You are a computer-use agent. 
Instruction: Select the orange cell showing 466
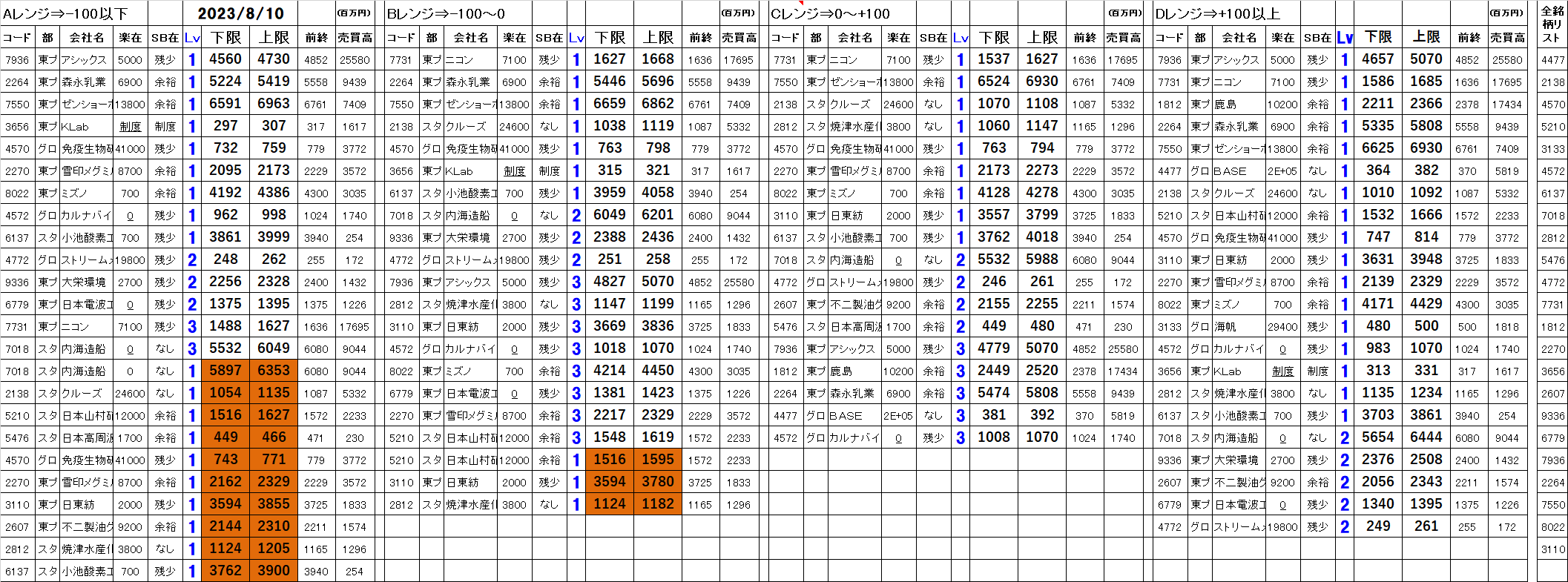coord(274,437)
